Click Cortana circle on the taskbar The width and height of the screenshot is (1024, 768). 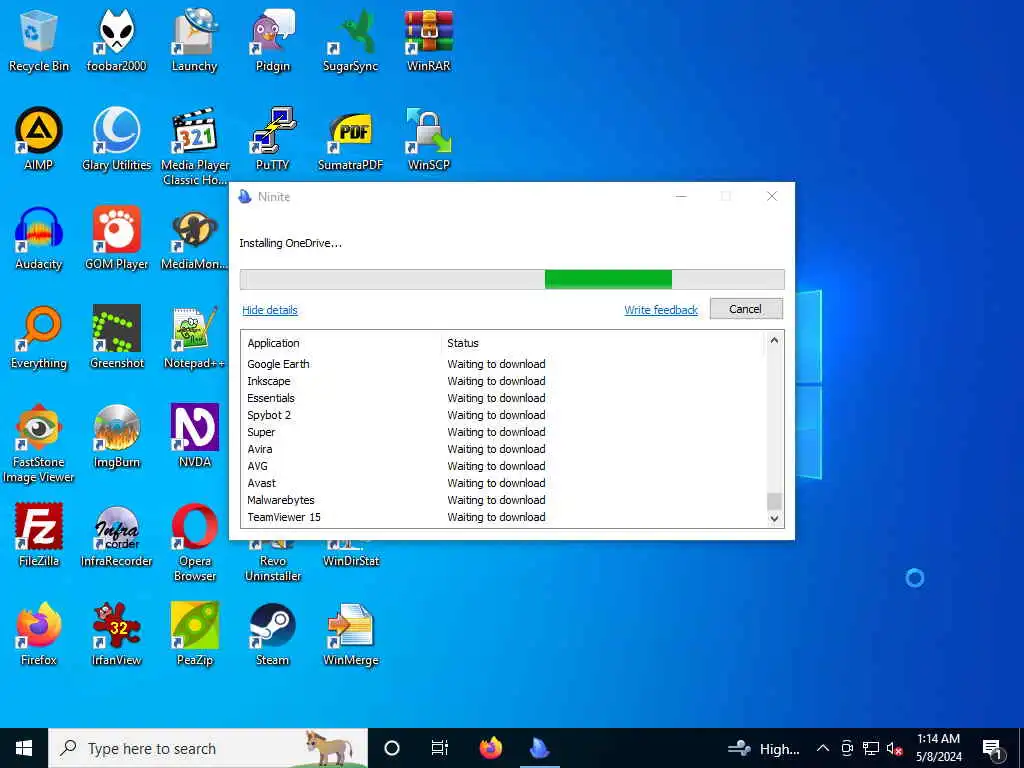coord(392,748)
